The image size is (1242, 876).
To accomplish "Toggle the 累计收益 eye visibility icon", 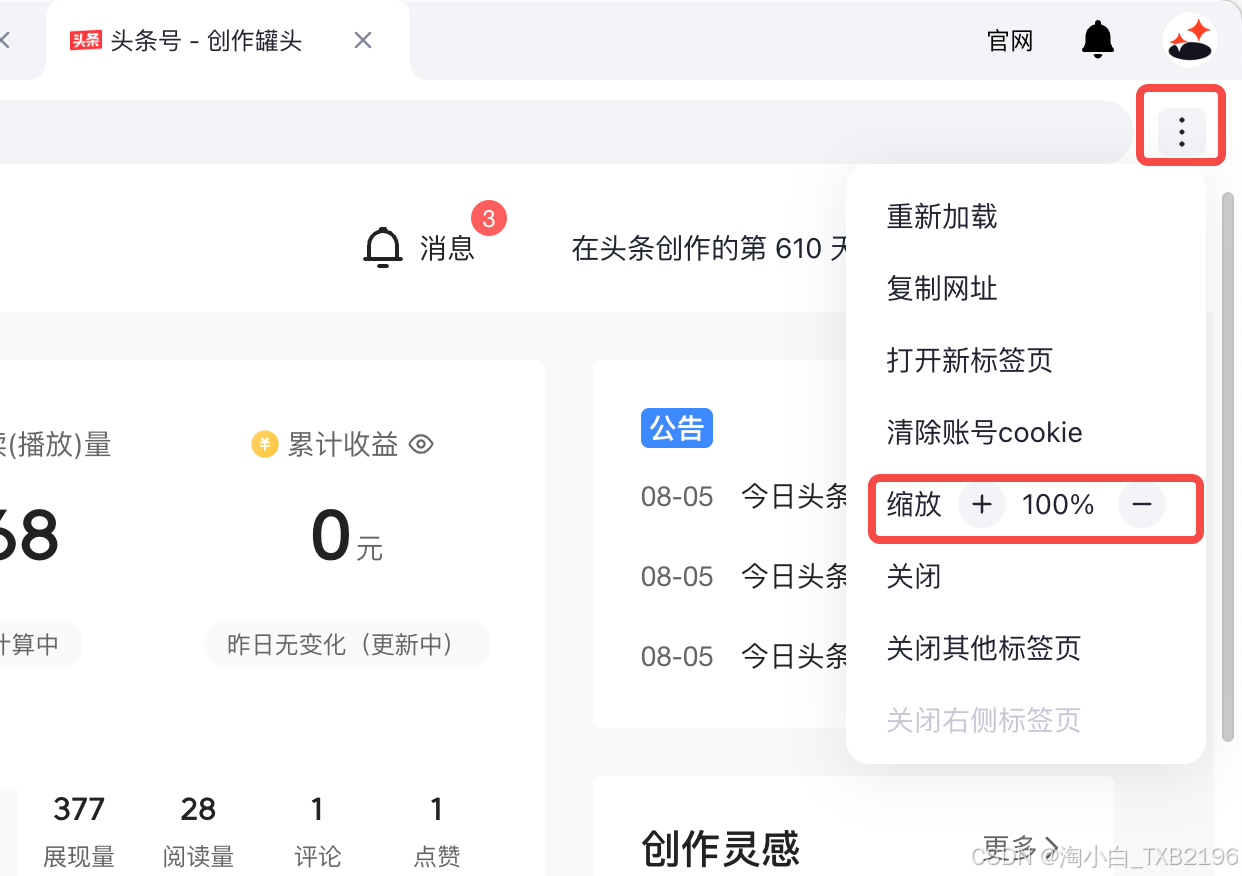I will pyautogui.click(x=421, y=444).
